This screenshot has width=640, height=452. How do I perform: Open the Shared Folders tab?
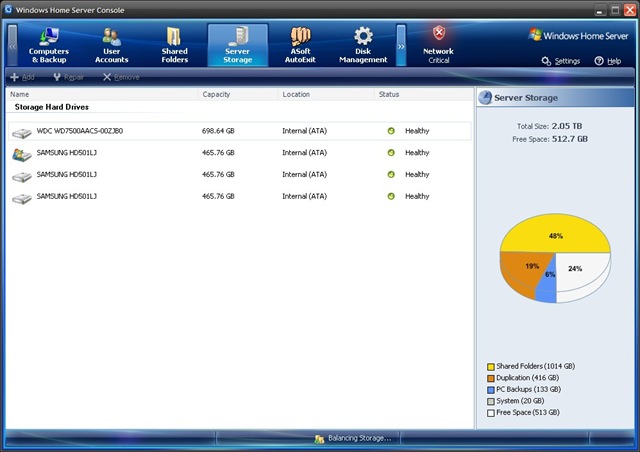pyautogui.click(x=174, y=45)
